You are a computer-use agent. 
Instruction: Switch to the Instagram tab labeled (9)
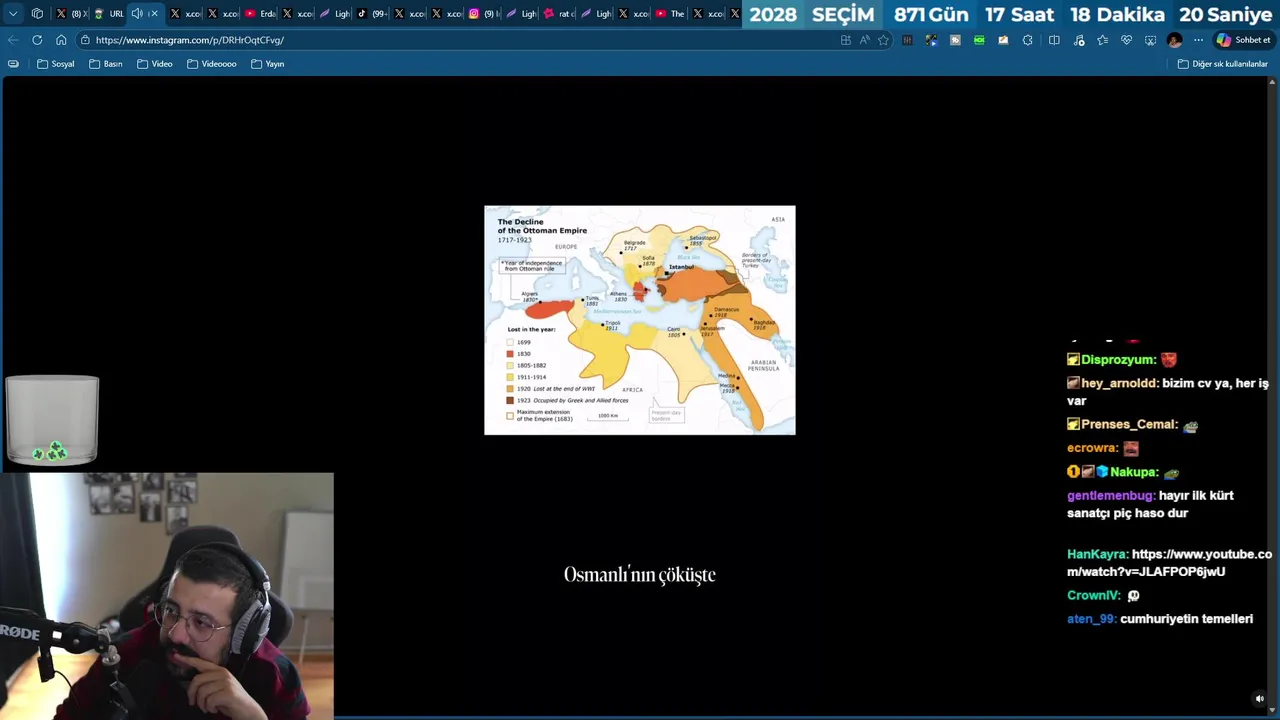pyautogui.click(x=484, y=14)
